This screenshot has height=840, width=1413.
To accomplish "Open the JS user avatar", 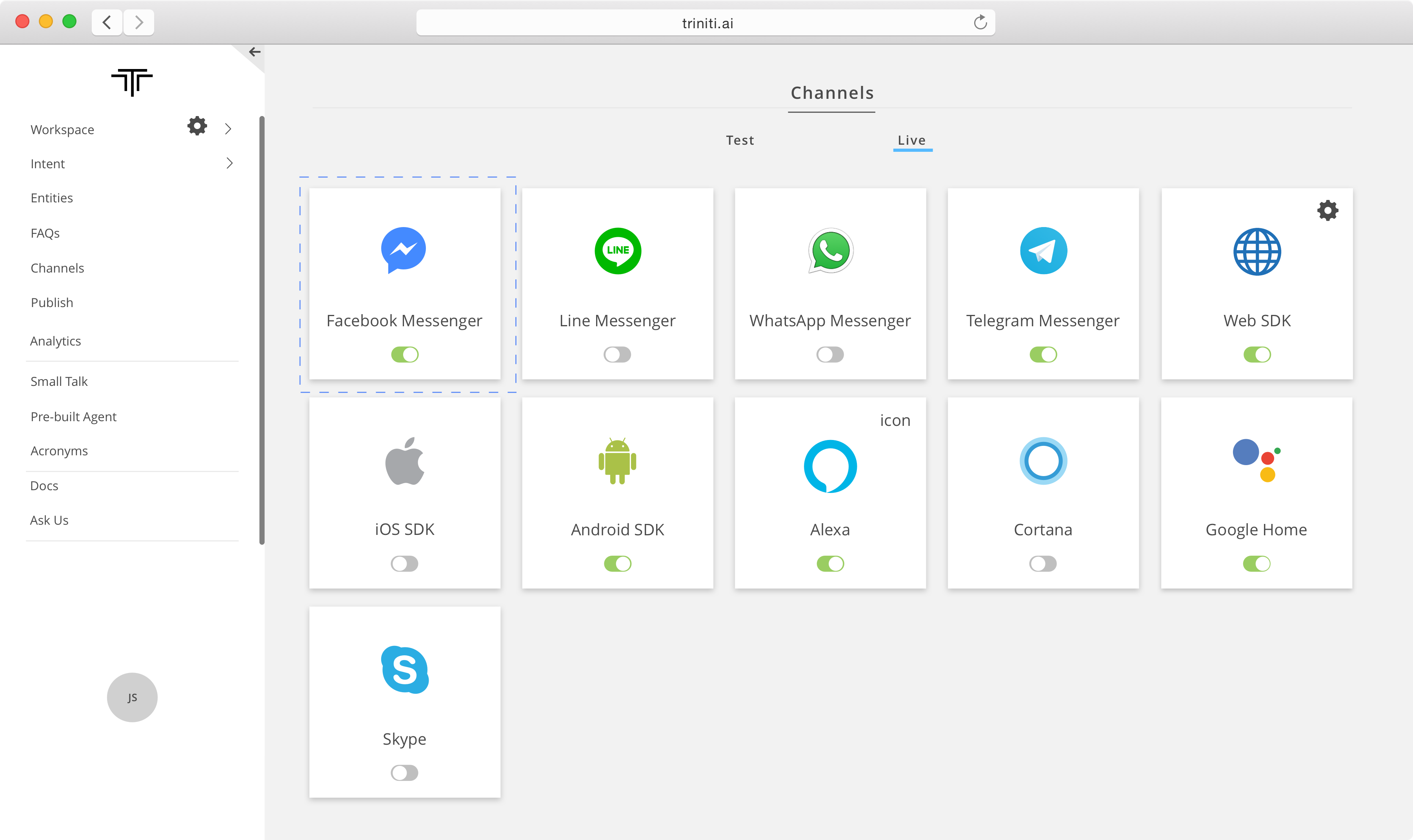I will pyautogui.click(x=132, y=697).
